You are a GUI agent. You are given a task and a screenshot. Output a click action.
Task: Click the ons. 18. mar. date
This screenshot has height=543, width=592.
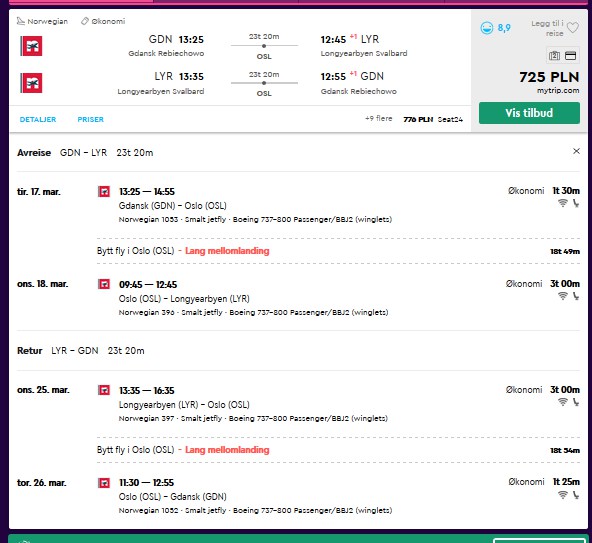tap(42, 284)
